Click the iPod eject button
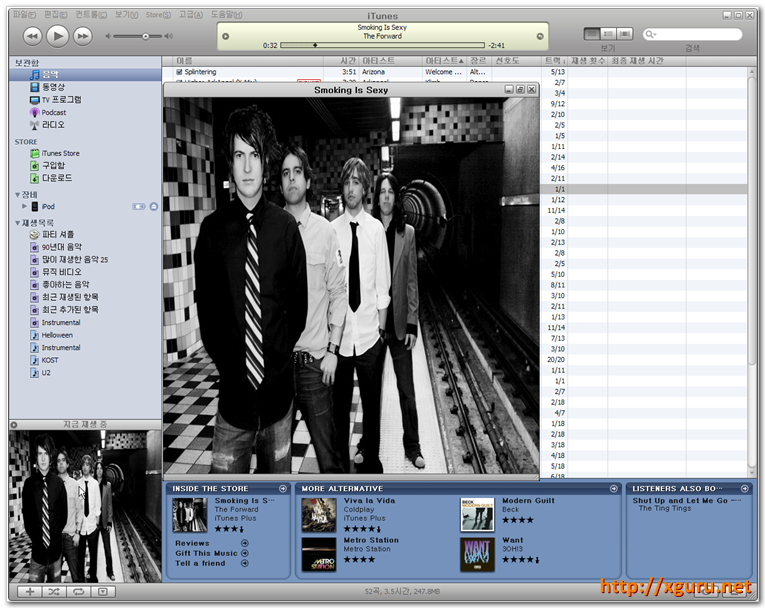Viewport: 765px width, 608px height. 154,206
